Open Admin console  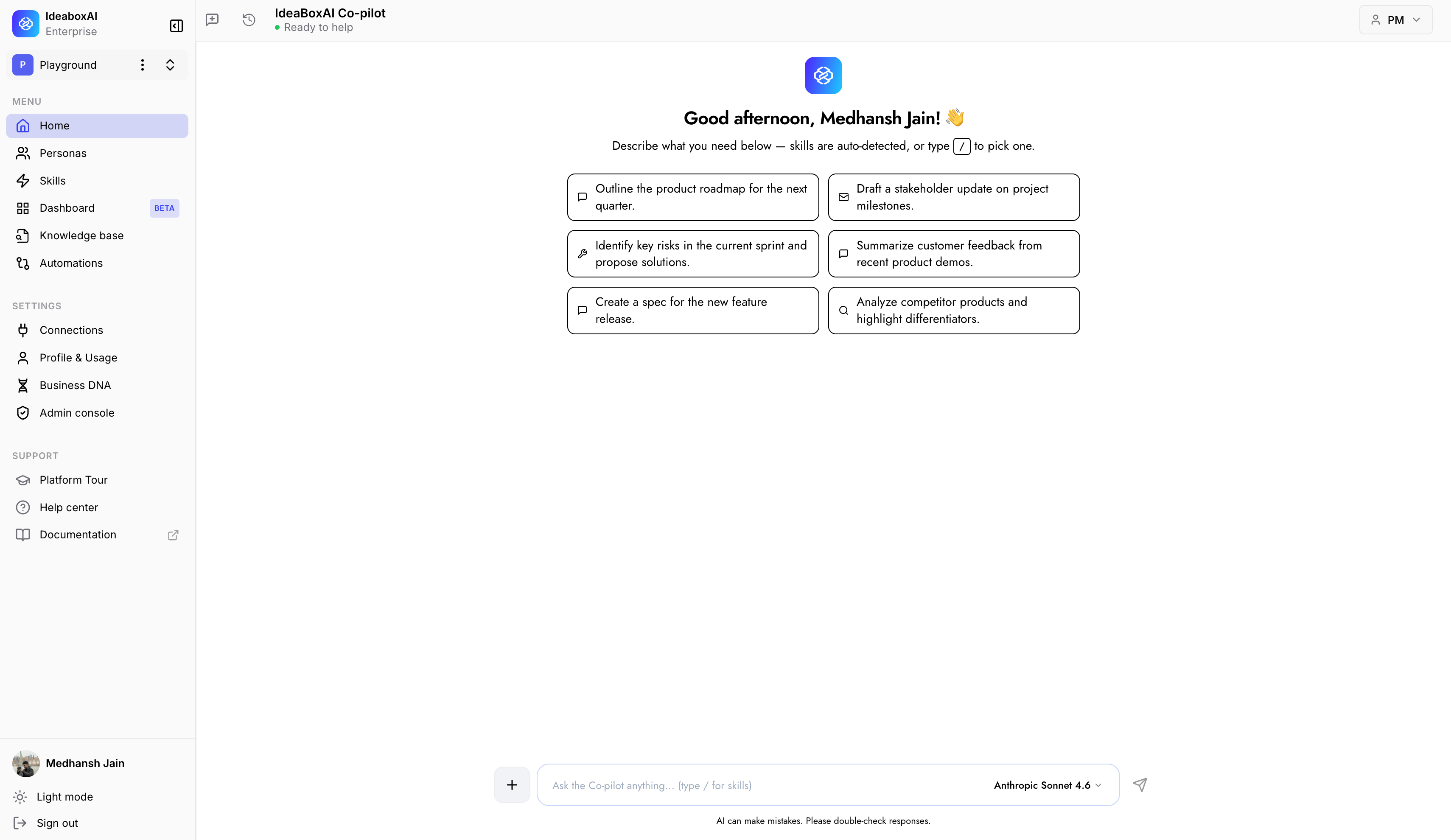click(97, 413)
